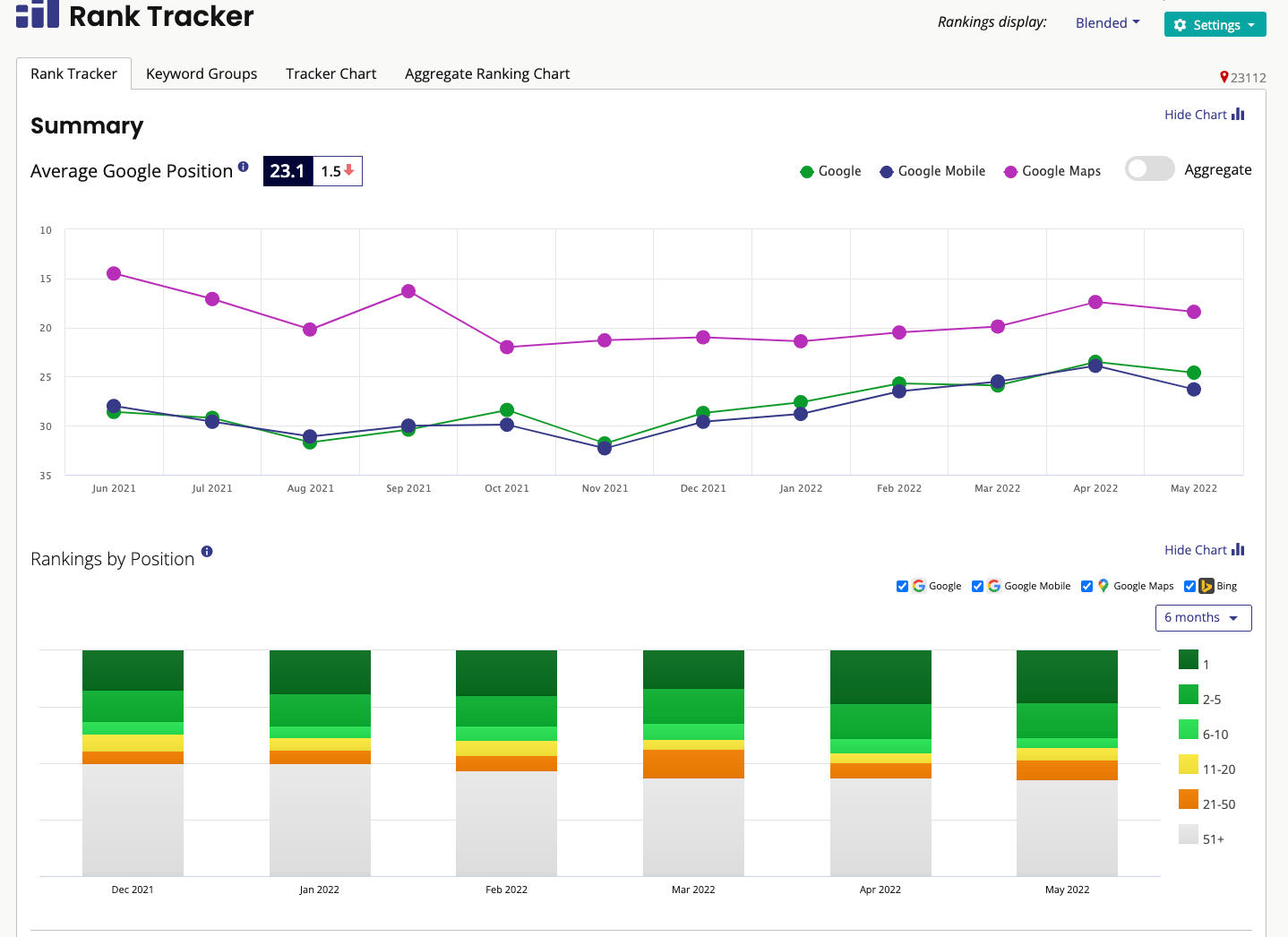
Task: Click the 2-5 green legend swatch
Action: (1189, 694)
